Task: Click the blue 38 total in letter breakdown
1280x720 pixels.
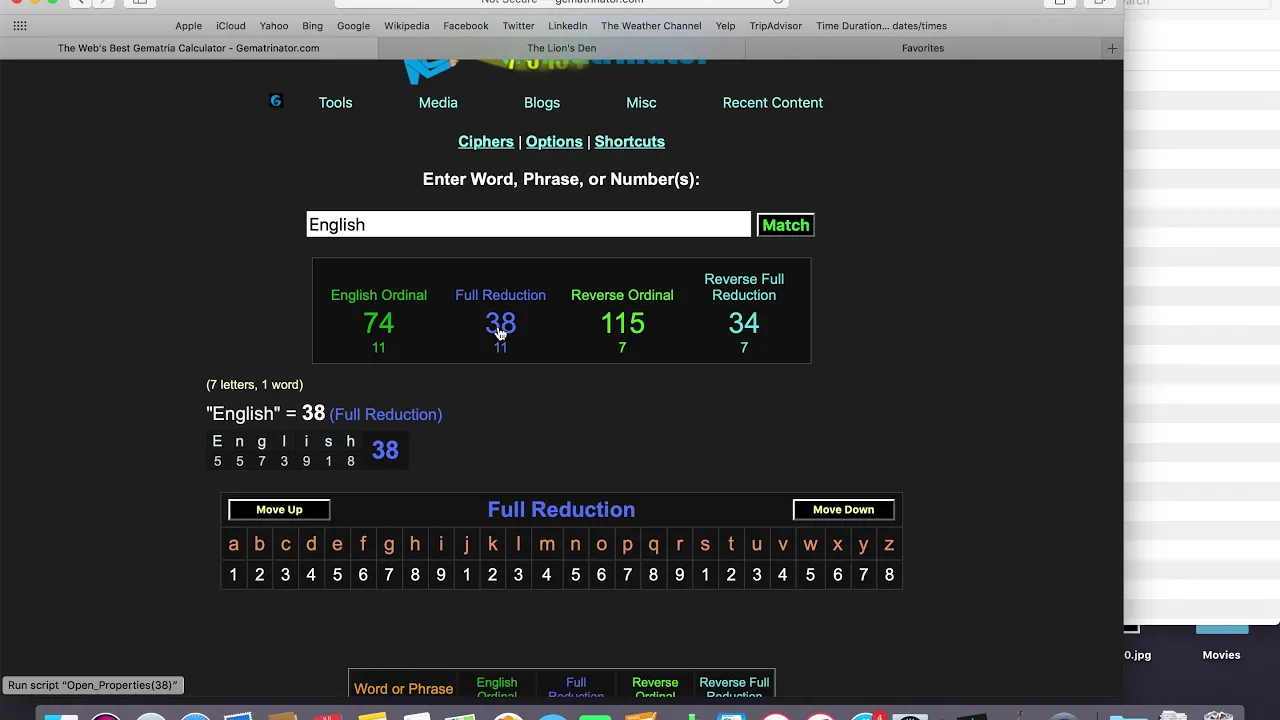Action: tap(385, 450)
